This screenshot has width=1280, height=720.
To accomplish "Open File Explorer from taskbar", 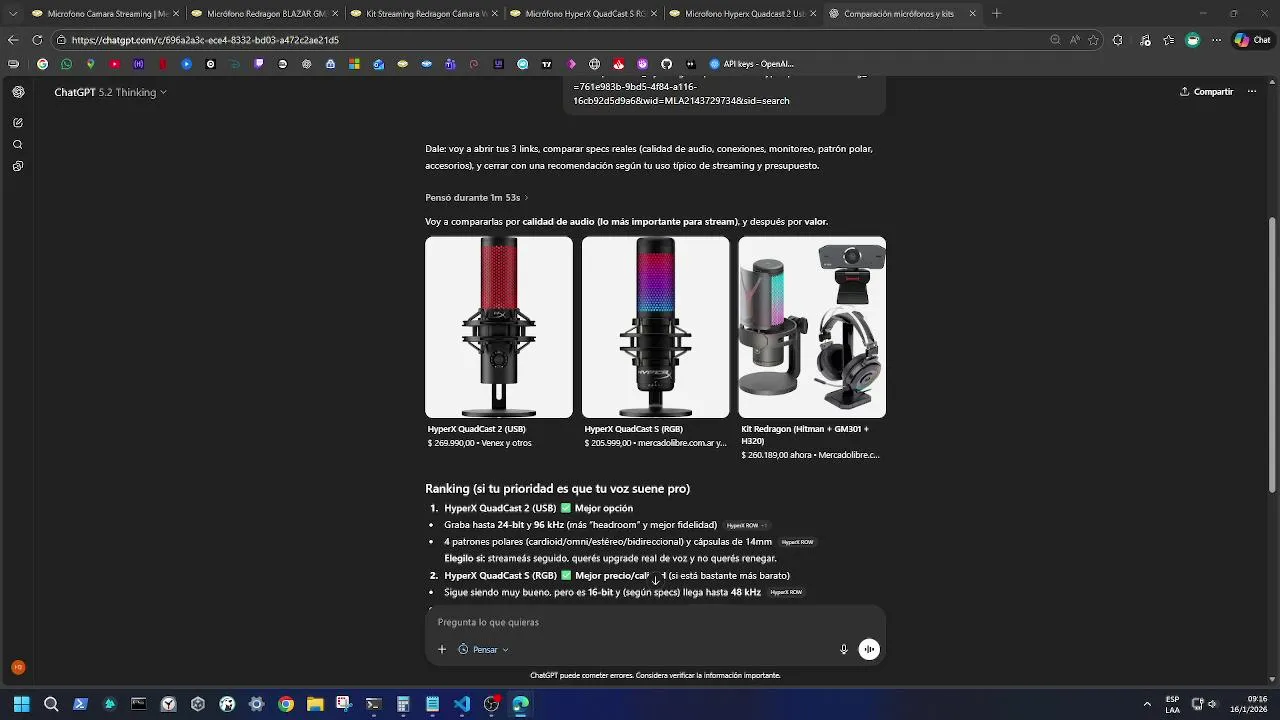I will pos(315,704).
